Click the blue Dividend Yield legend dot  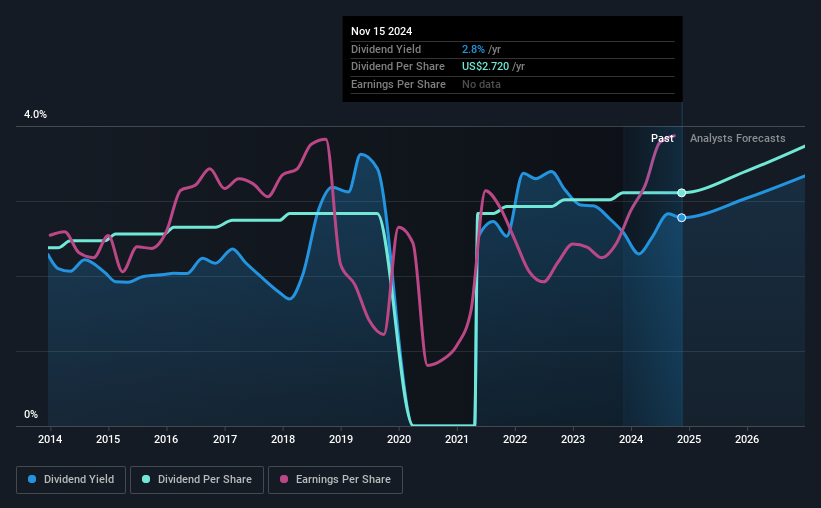point(32,479)
